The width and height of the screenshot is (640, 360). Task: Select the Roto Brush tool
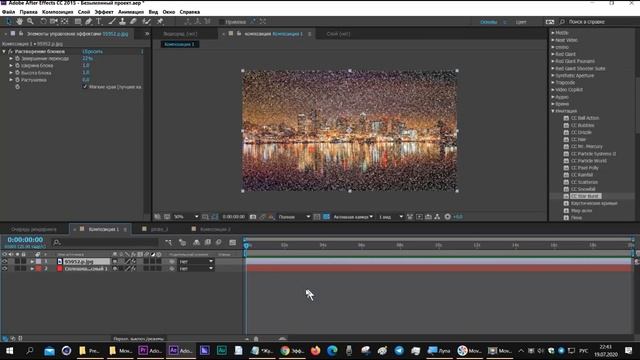147,21
